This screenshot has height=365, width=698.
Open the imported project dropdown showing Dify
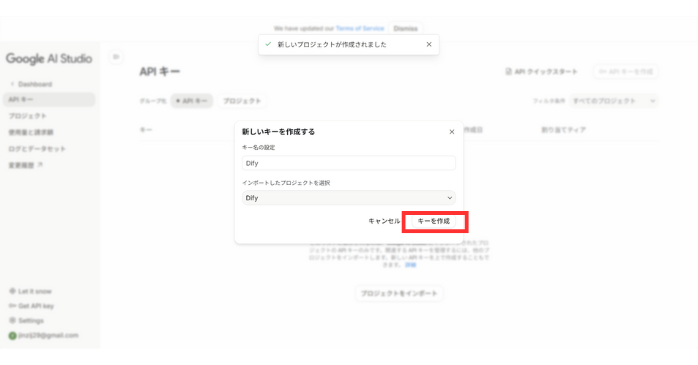(x=349, y=198)
